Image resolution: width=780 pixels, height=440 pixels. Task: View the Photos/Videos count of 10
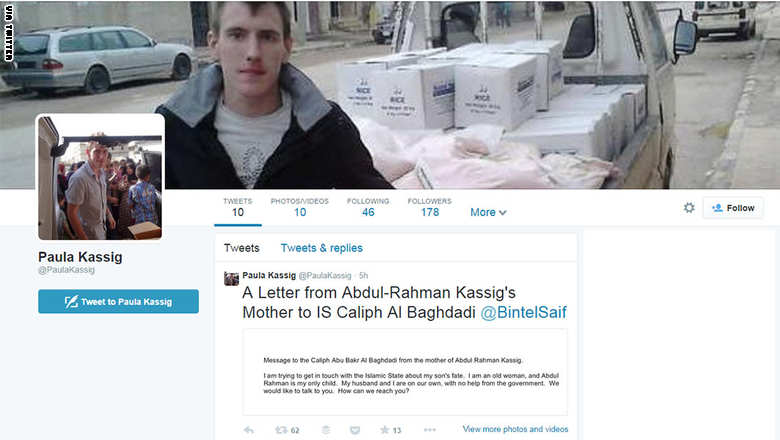click(300, 207)
